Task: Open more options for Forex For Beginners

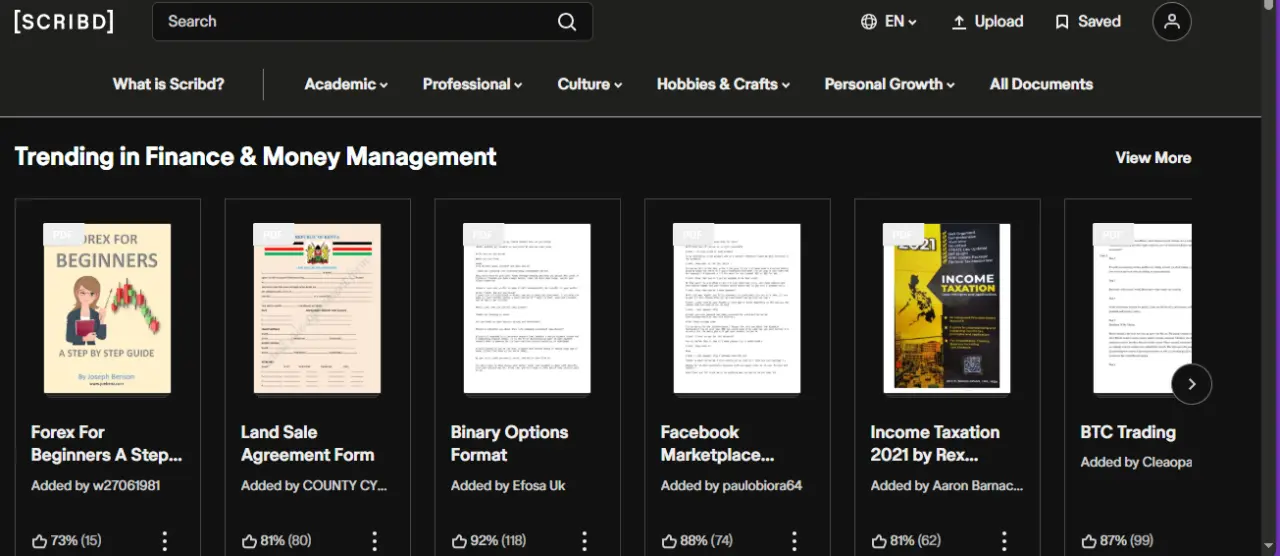Action: pos(165,541)
